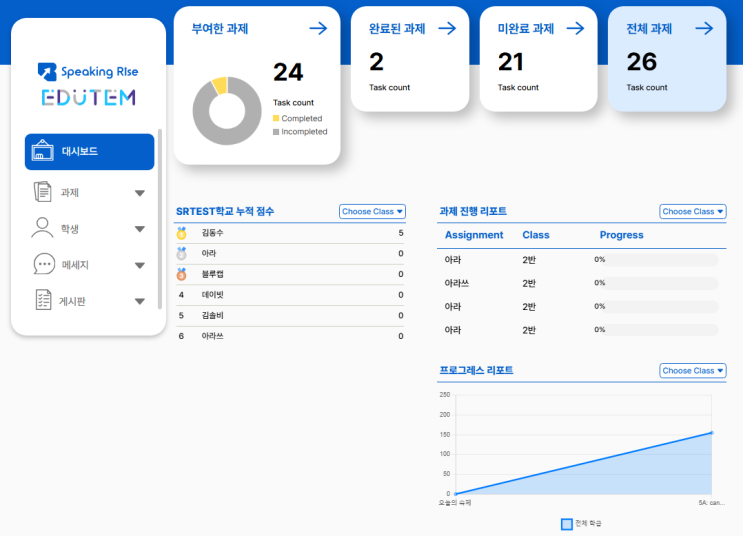This screenshot has height=536, width=743.
Task: Open 부여한 과제 via its arrow
Action: (318, 28)
